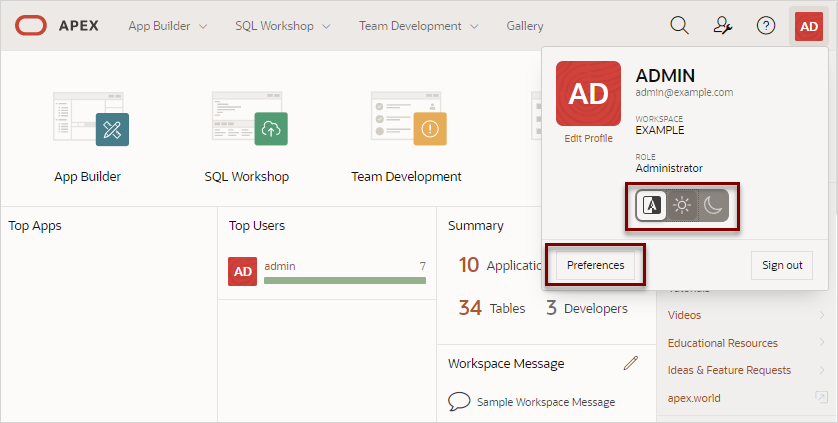838x423 pixels.
Task: Switch to light theme mode
Action: [x=682, y=205]
